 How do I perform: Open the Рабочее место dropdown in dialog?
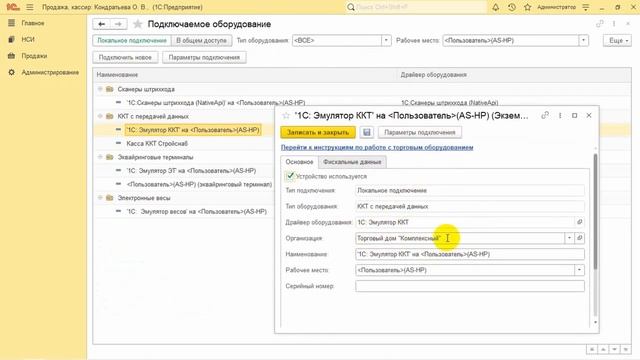(x=579, y=270)
